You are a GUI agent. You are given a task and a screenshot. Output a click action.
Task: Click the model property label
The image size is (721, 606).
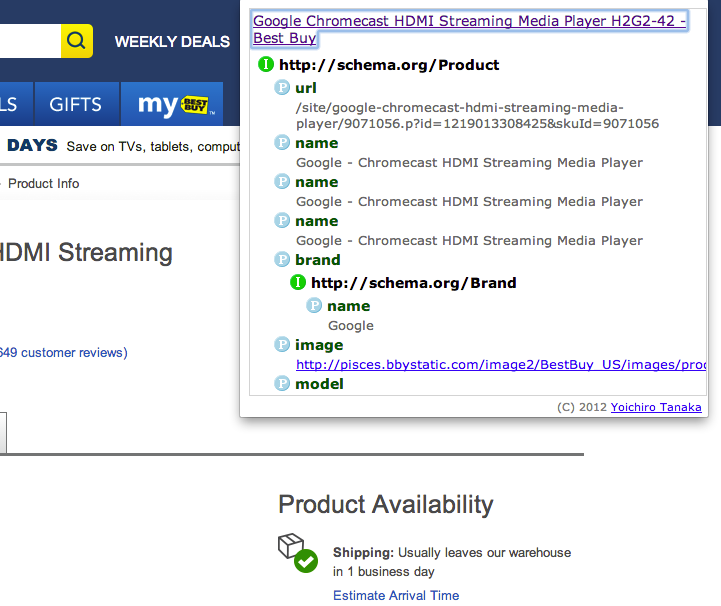point(319,384)
